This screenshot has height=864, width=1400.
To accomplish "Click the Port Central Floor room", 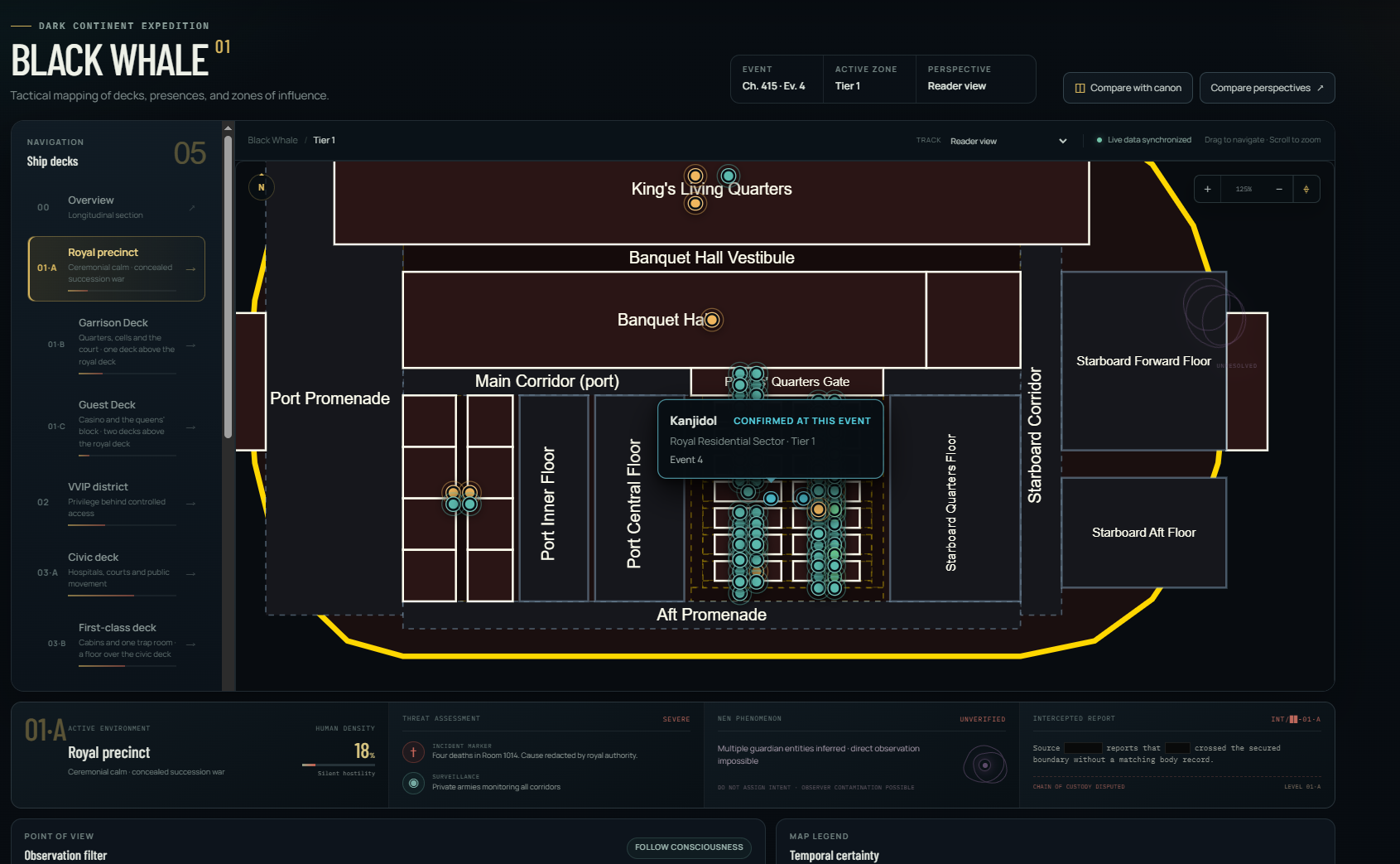I will (639, 498).
